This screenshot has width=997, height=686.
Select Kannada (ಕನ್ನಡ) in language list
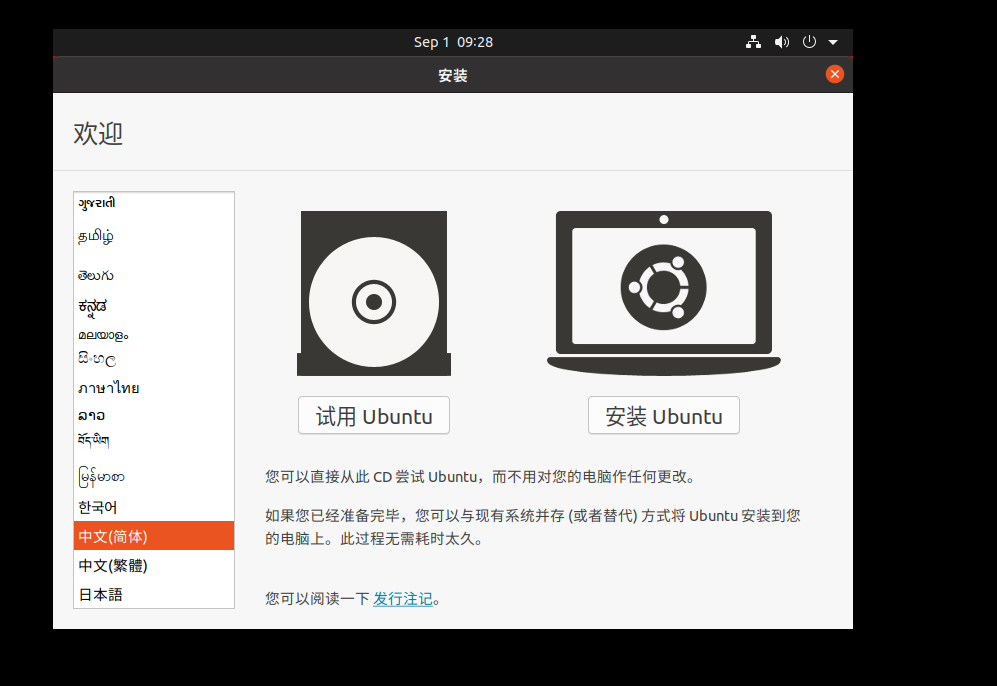[x=154, y=306]
